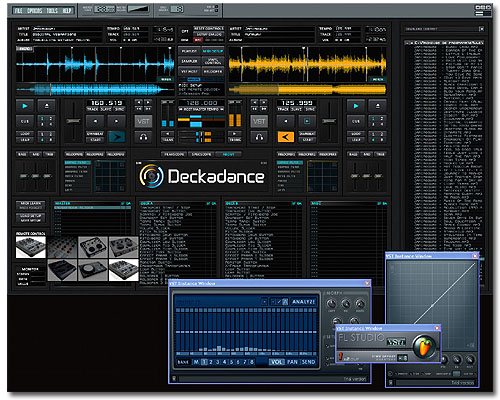Select the first remote control device thumbnail
The image size is (500, 400).
[x=31, y=247]
